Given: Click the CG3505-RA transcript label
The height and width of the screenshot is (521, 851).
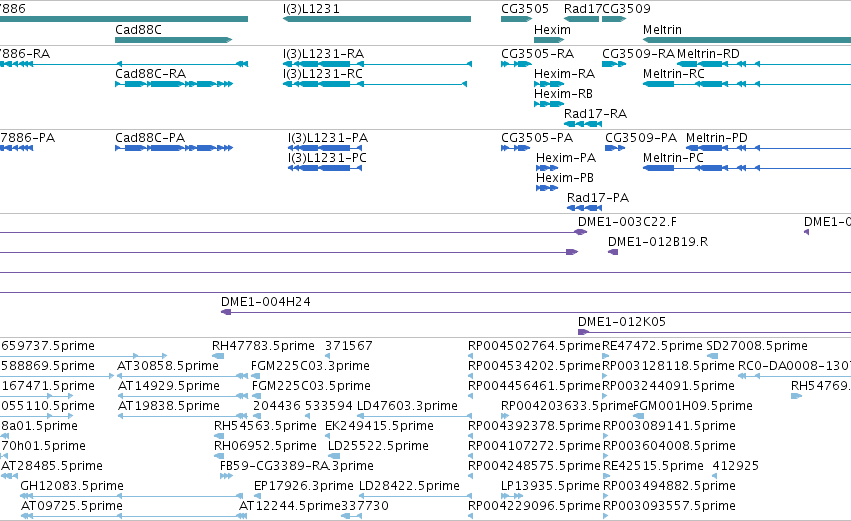Looking at the screenshot, I should 537,54.
